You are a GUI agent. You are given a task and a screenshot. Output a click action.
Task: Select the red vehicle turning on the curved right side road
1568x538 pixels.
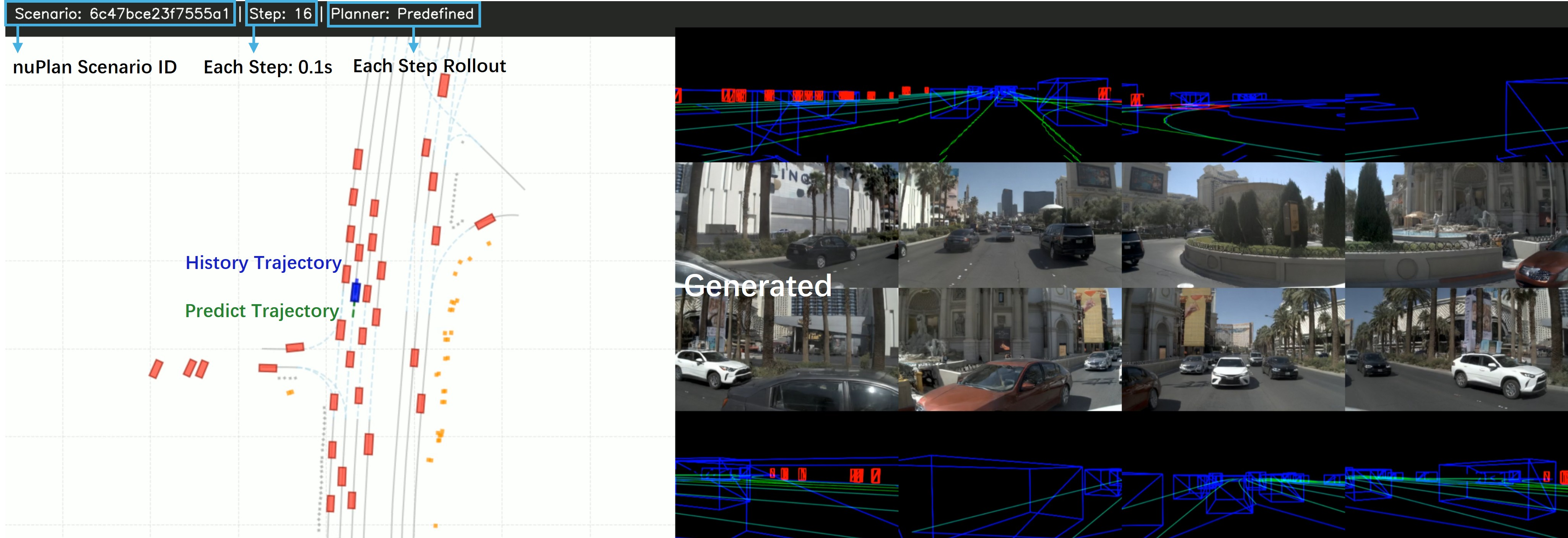pyautogui.click(x=485, y=221)
